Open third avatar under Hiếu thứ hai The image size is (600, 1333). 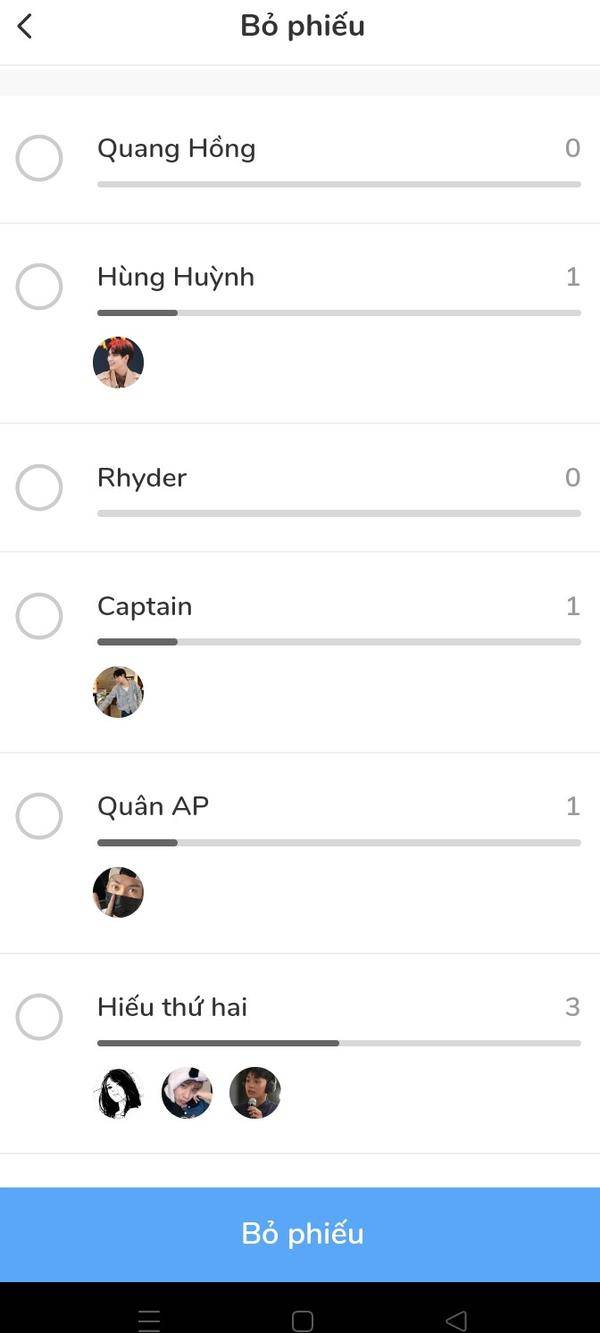point(255,1093)
